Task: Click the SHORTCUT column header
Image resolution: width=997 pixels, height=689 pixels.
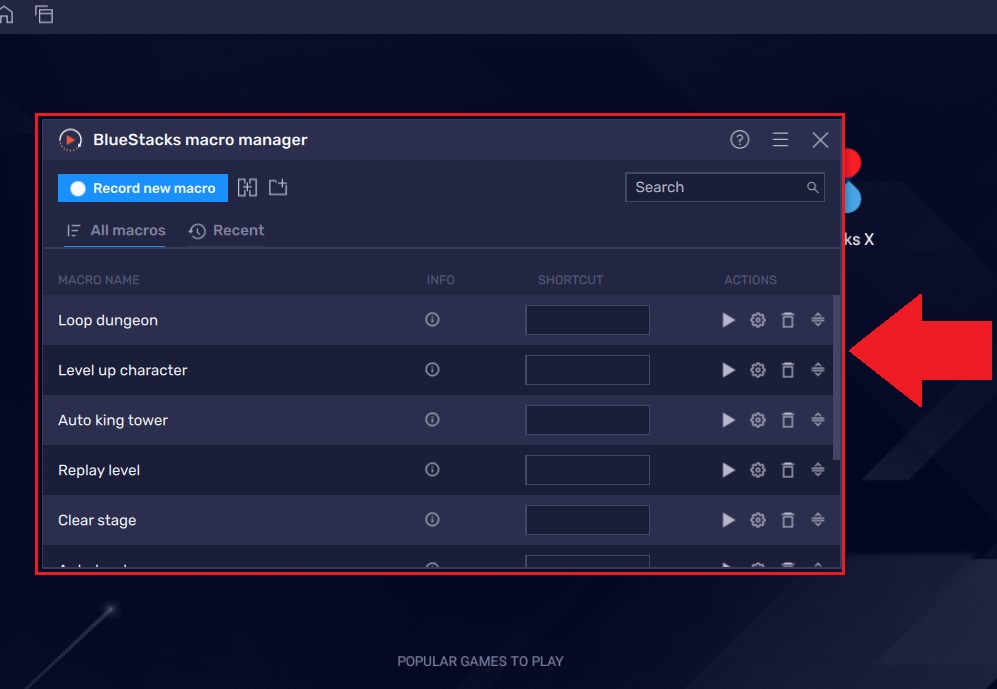Action: coord(570,280)
